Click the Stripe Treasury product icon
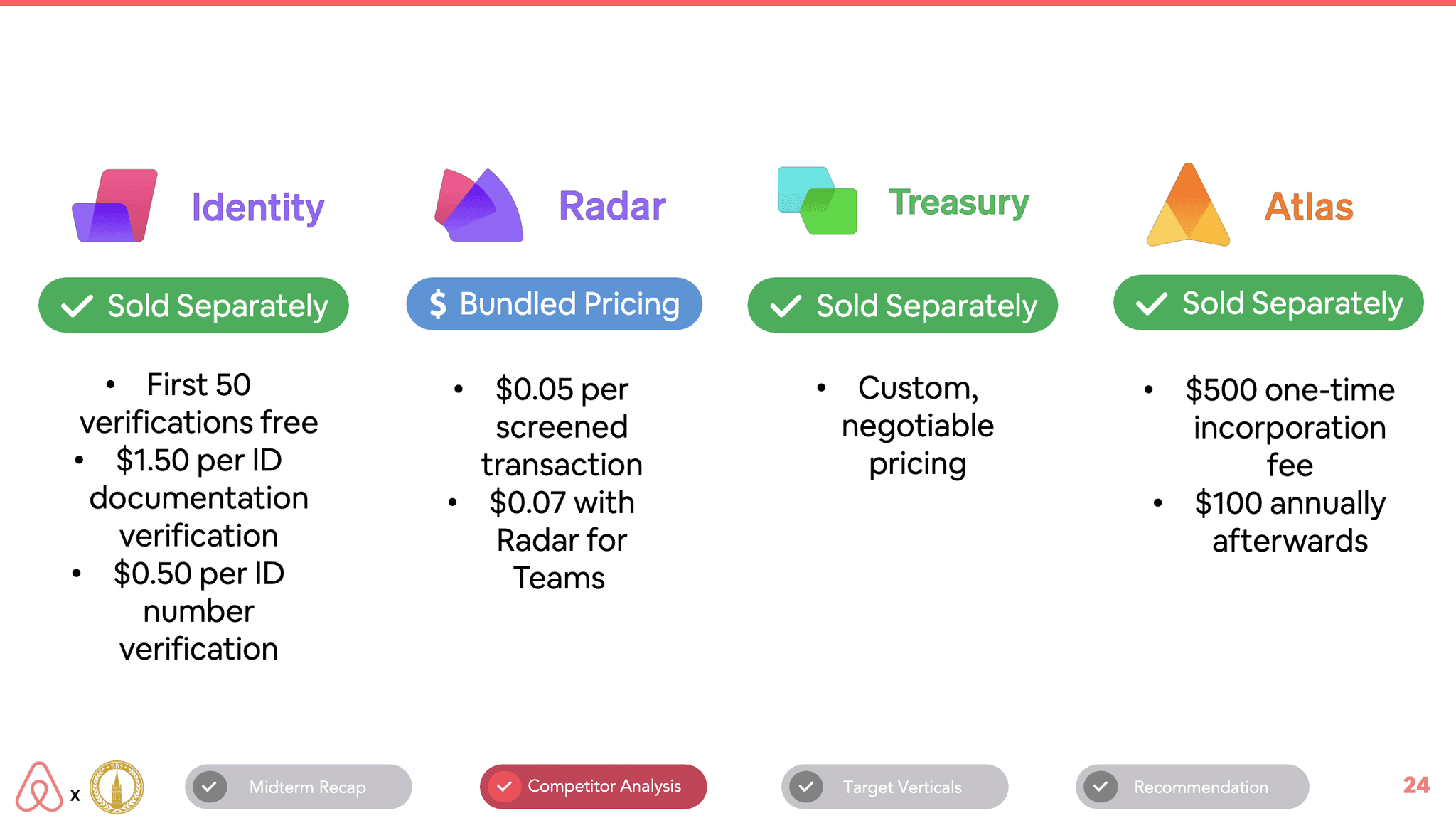 pyautogui.click(x=818, y=200)
